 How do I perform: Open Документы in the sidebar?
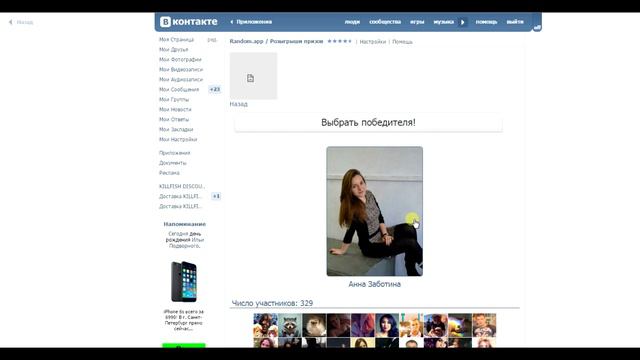pos(173,163)
